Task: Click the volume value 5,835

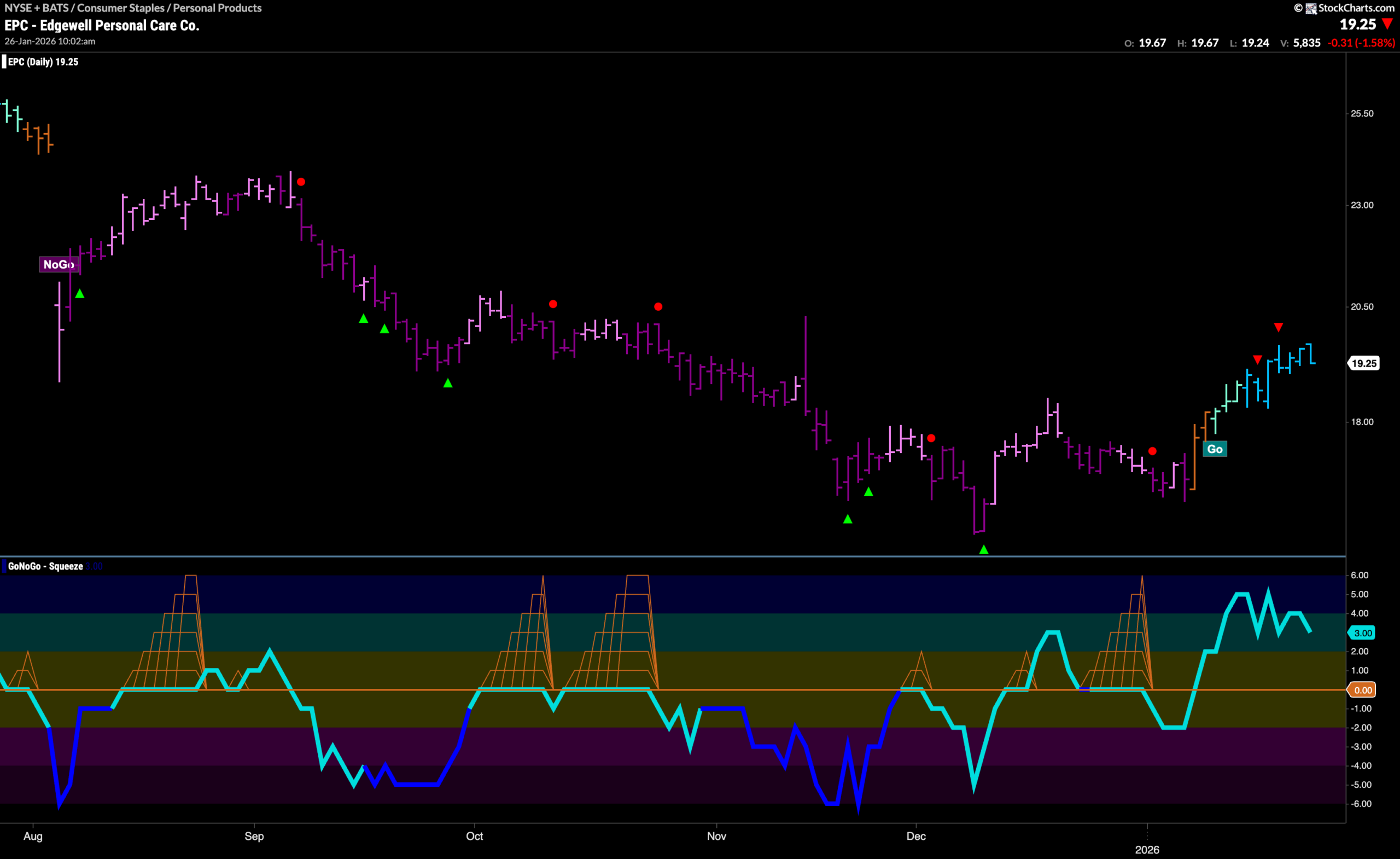Action: pyautogui.click(x=1307, y=43)
